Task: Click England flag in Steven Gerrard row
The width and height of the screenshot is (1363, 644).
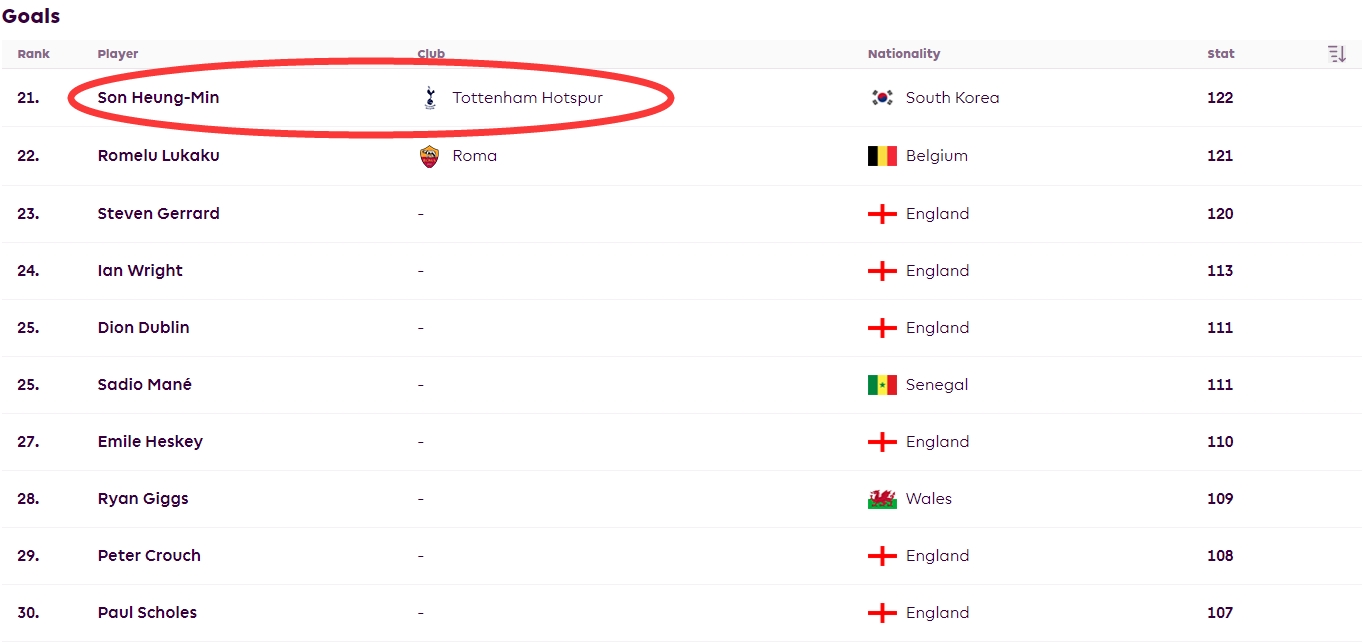Action: pos(882,214)
